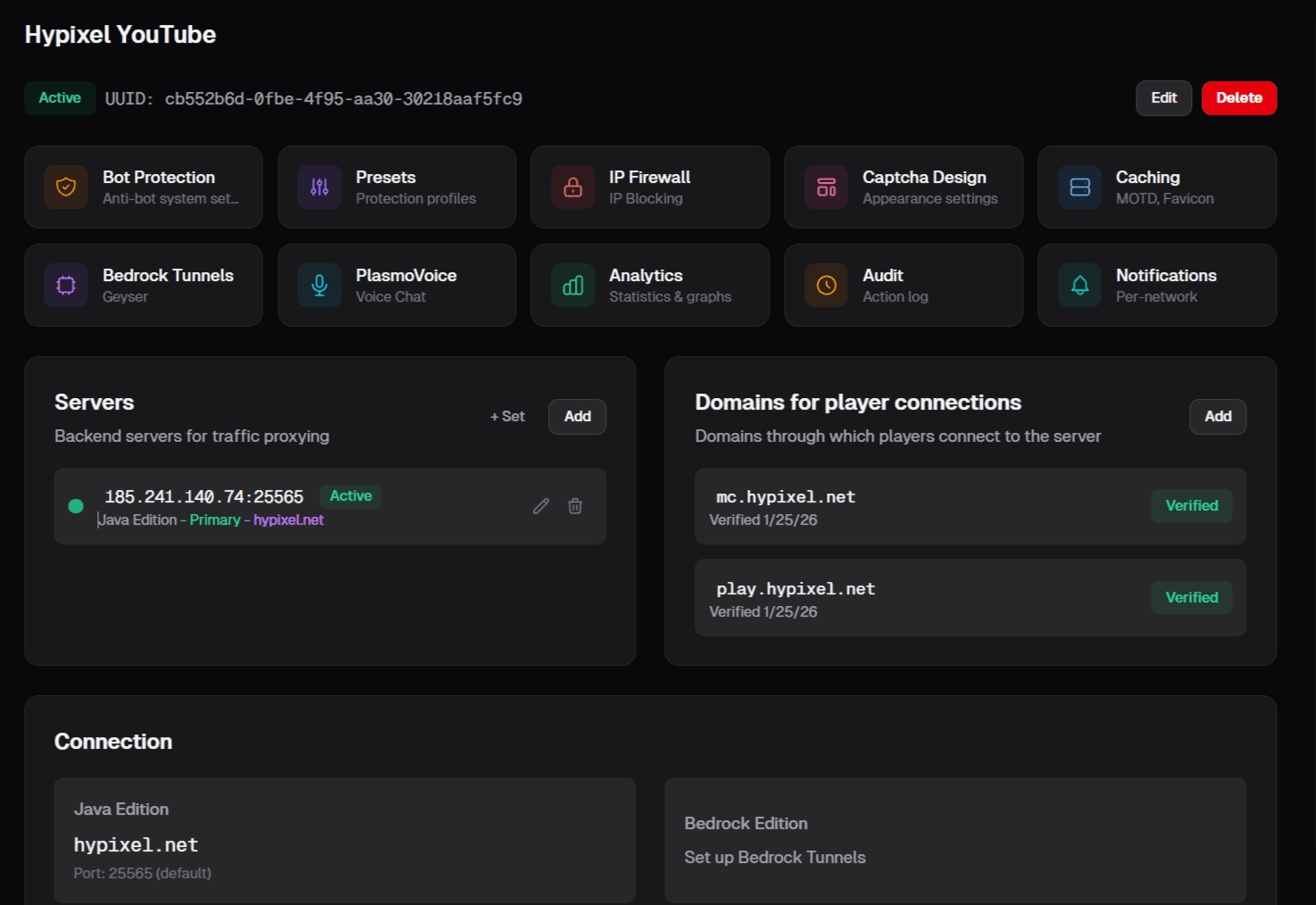Click the hypixel.net purple link
Screen dimensions: 1316x905
pyautogui.click(x=288, y=519)
